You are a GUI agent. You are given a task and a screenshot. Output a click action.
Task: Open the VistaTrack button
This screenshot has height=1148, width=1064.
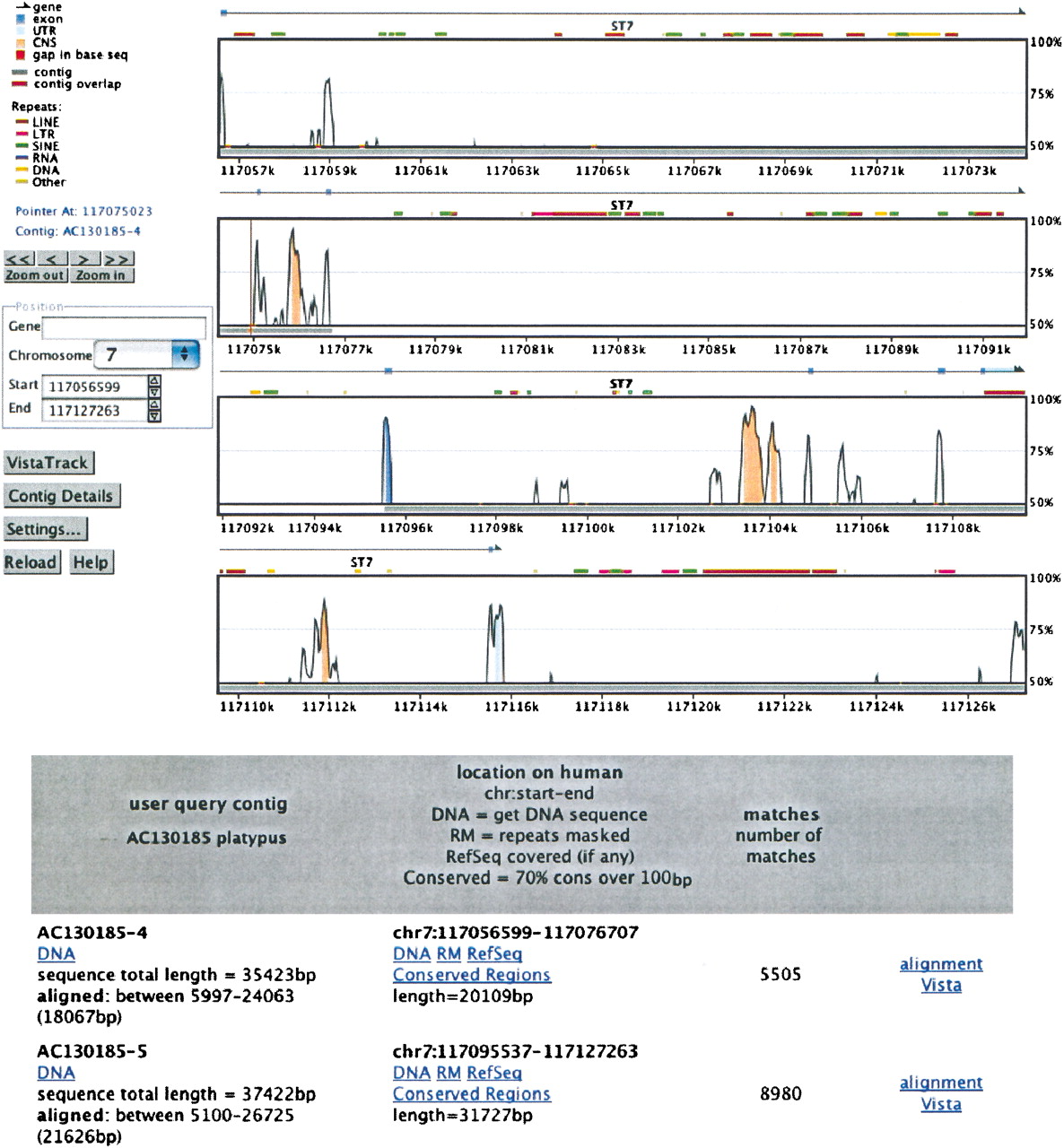(48, 463)
